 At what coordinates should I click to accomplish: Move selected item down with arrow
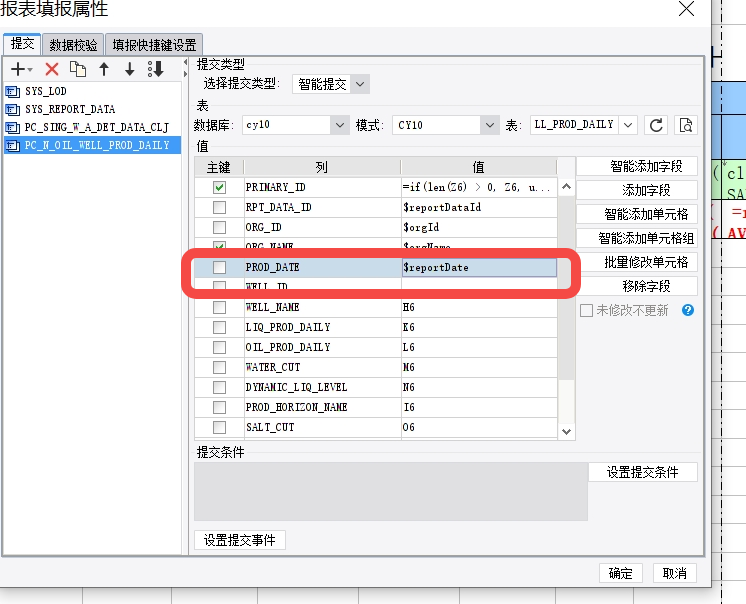click(x=129, y=69)
